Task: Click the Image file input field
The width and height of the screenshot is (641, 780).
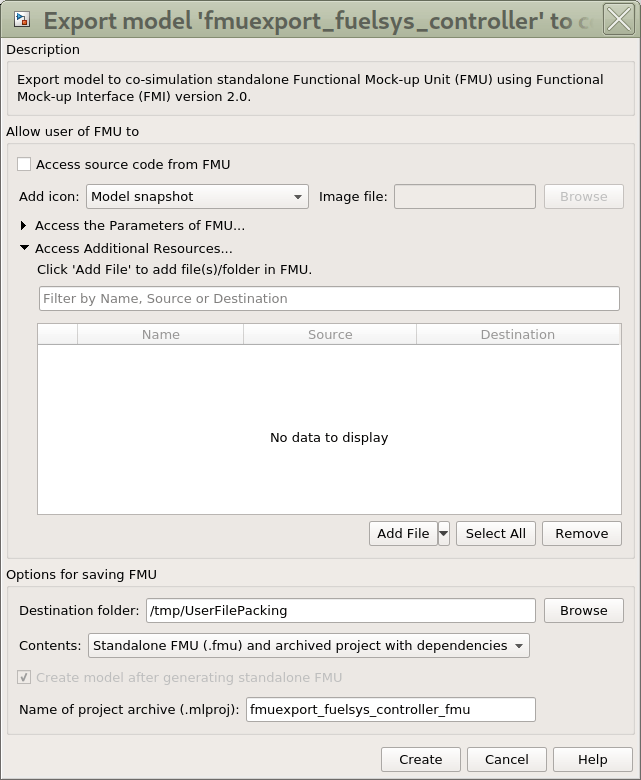Action: [x=464, y=197]
